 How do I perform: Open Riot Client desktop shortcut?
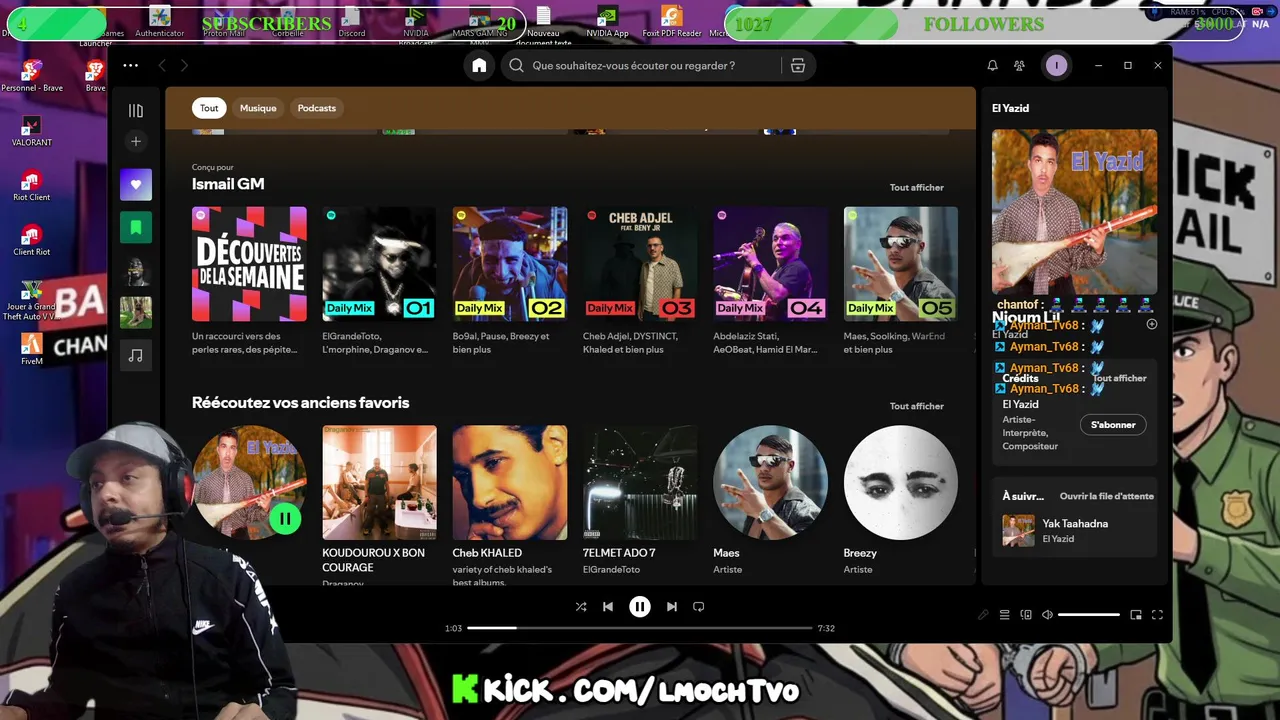coord(32,186)
